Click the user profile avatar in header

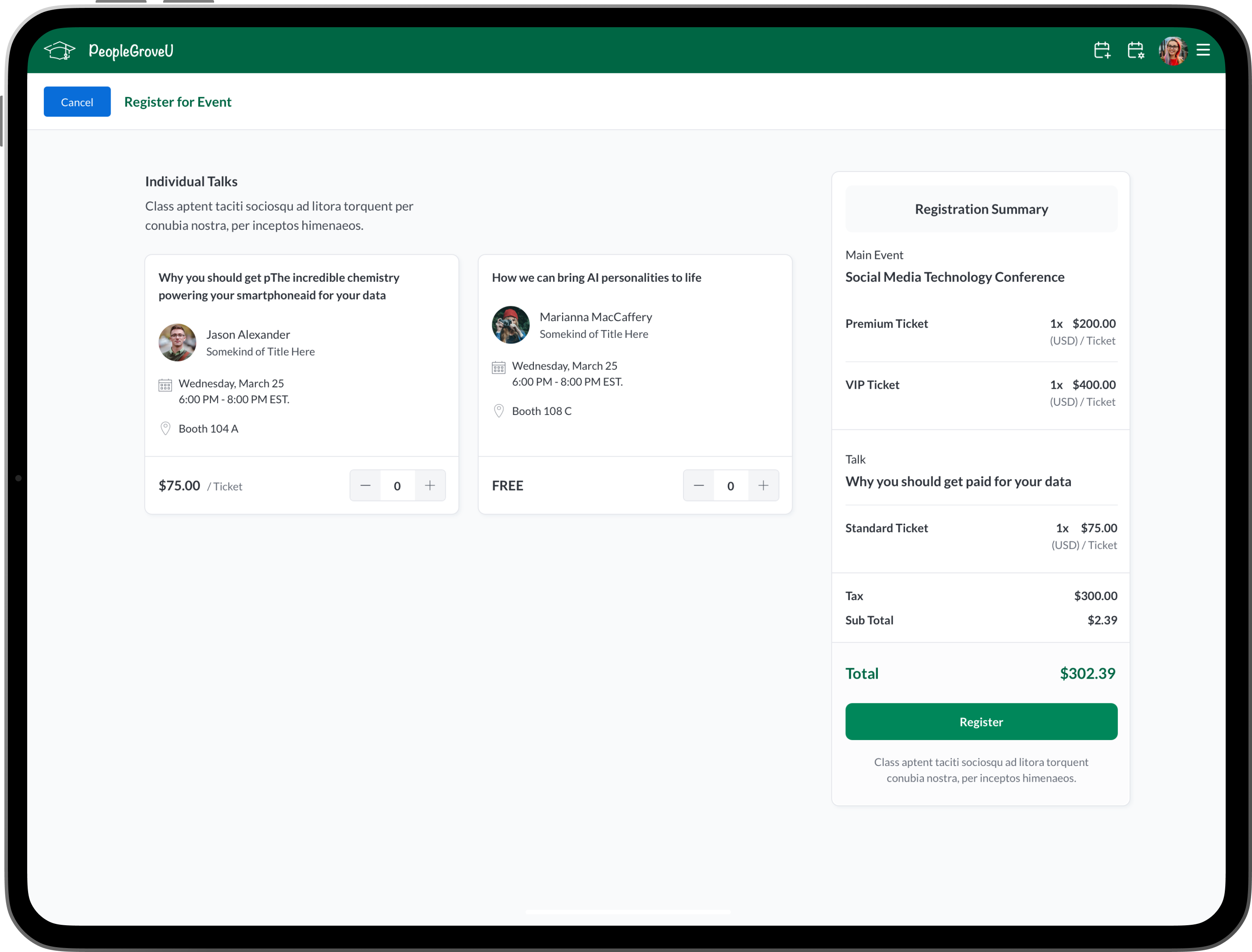click(x=1172, y=51)
